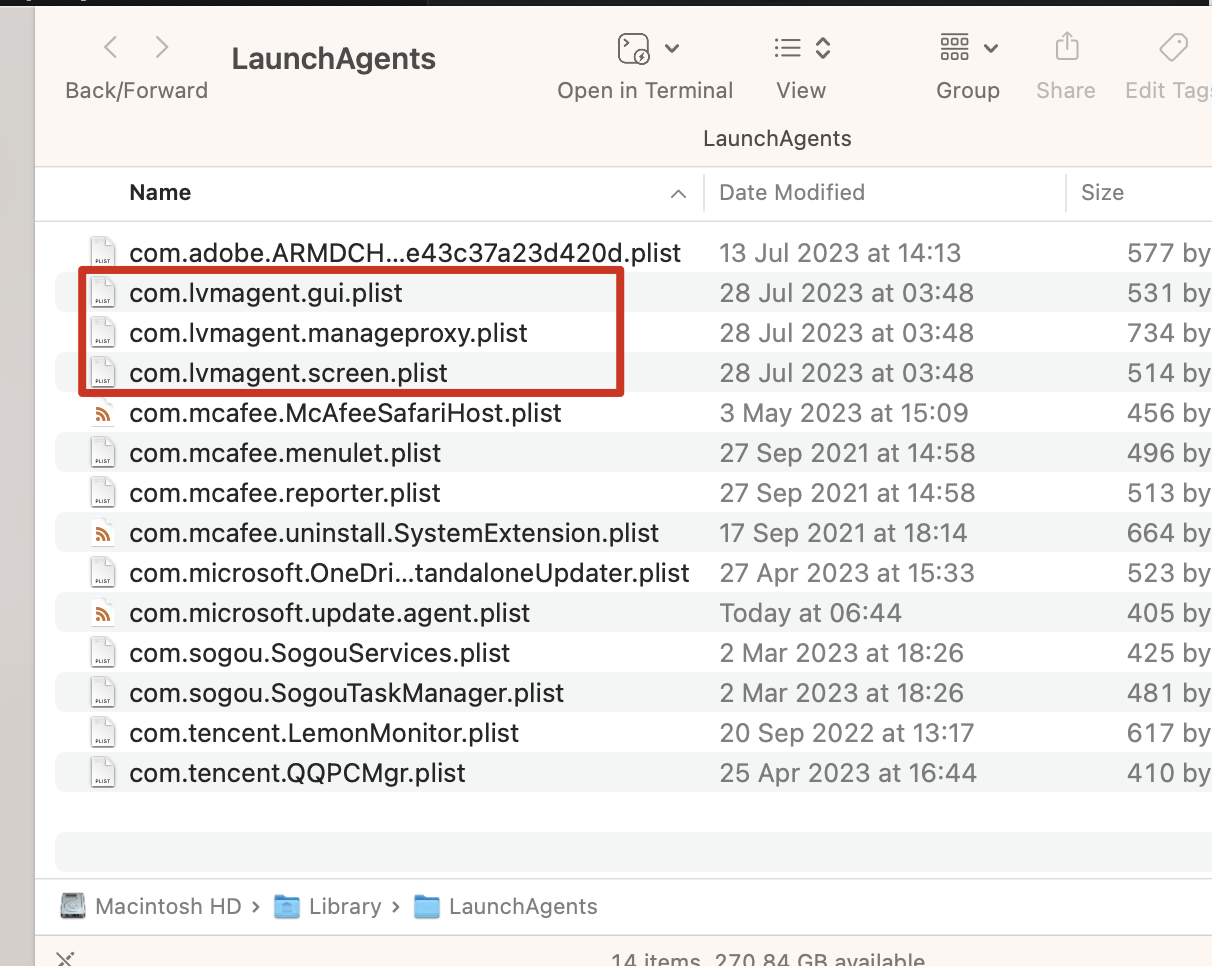The image size is (1212, 966).
Task: Click plist icon of com.lvmagent.manageproxy.plist
Action: (102, 333)
